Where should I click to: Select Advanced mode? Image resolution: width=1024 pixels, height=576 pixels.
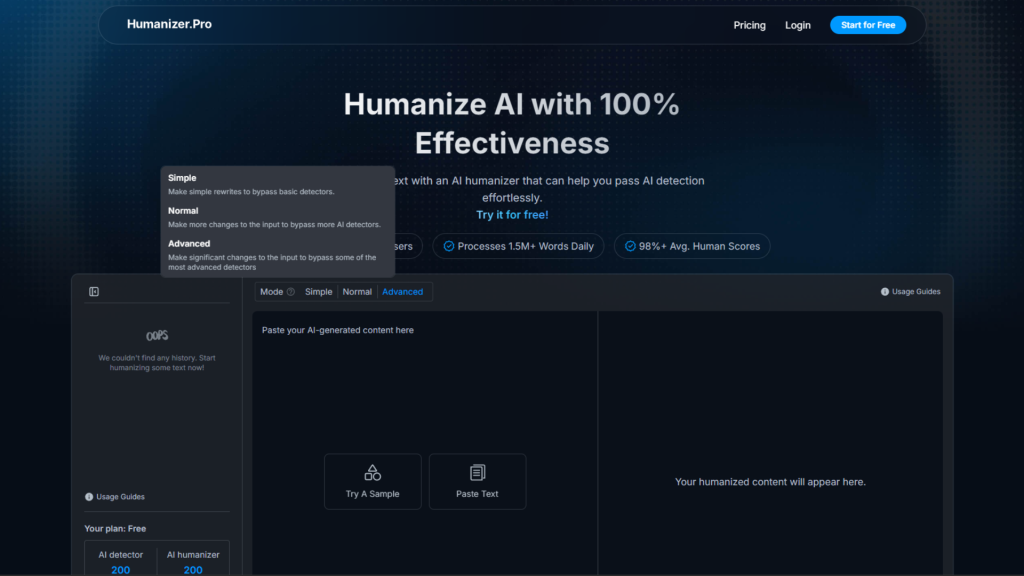tap(403, 291)
